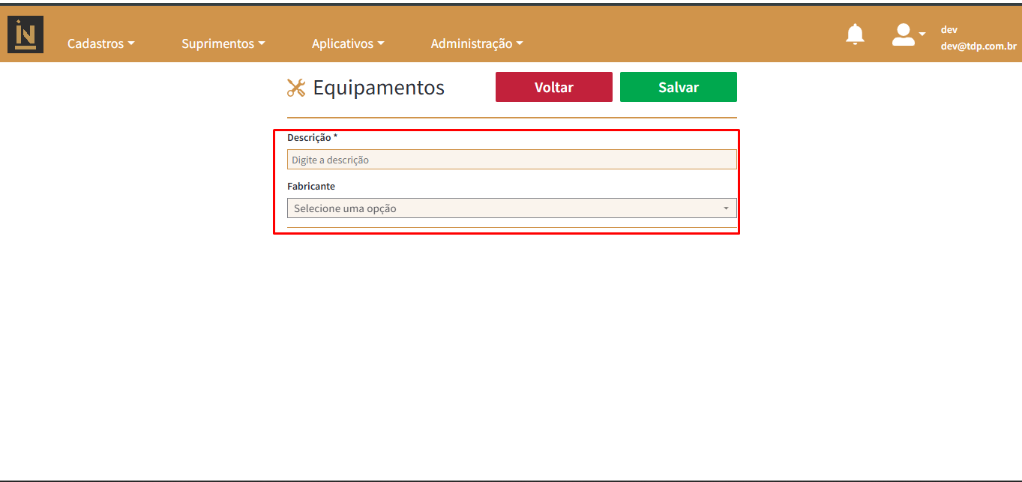
Task: Click the Descrição * field label
Action: pos(312,137)
